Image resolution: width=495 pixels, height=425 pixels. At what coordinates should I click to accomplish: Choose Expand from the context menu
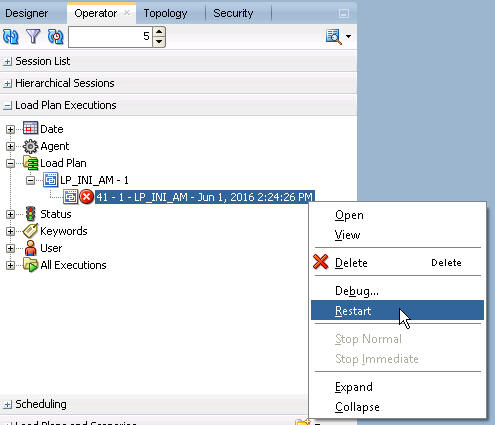(x=397, y=387)
